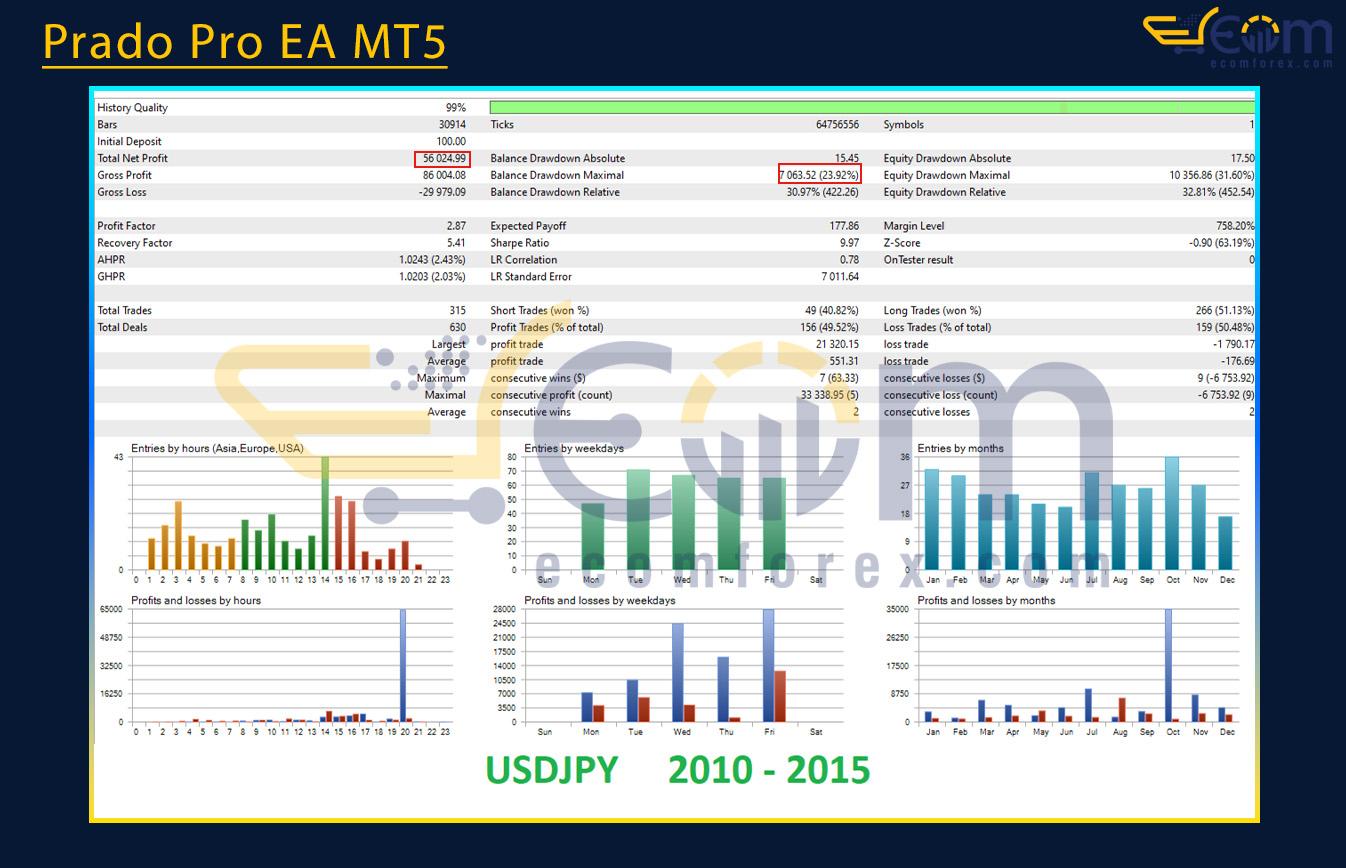Image resolution: width=1346 pixels, height=868 pixels.
Task: Click the tall green bar at hour 14
Action: pos(324,513)
